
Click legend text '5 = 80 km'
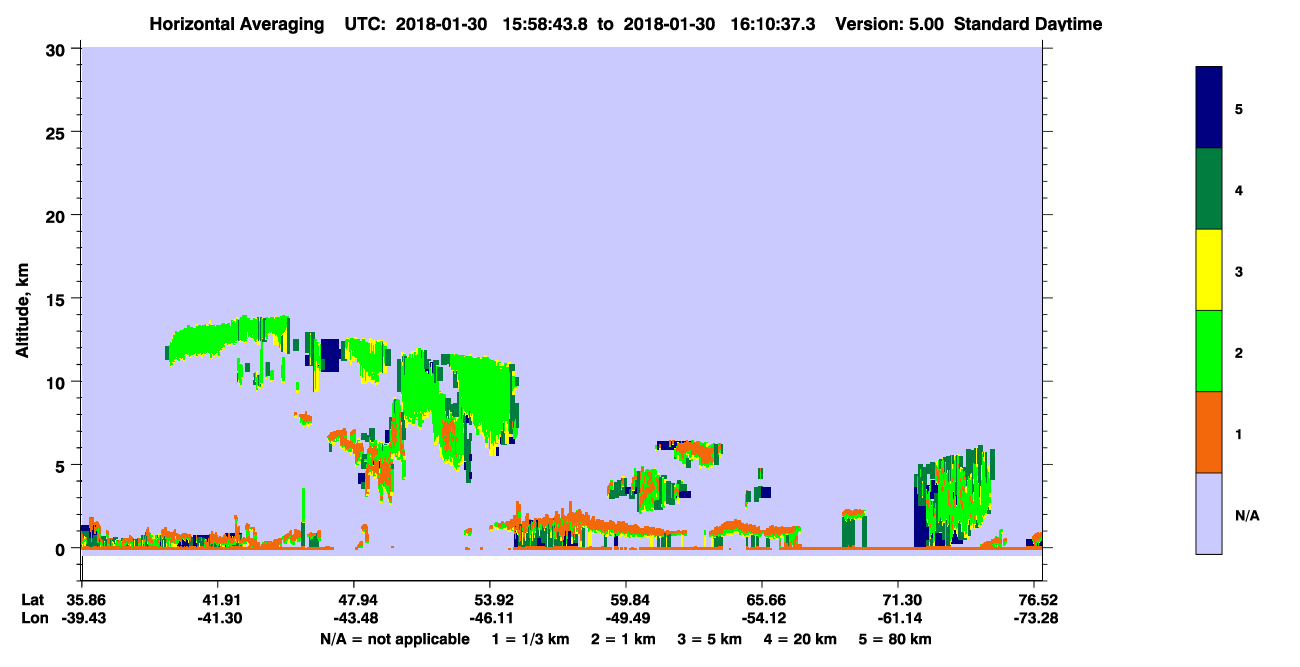[896, 639]
